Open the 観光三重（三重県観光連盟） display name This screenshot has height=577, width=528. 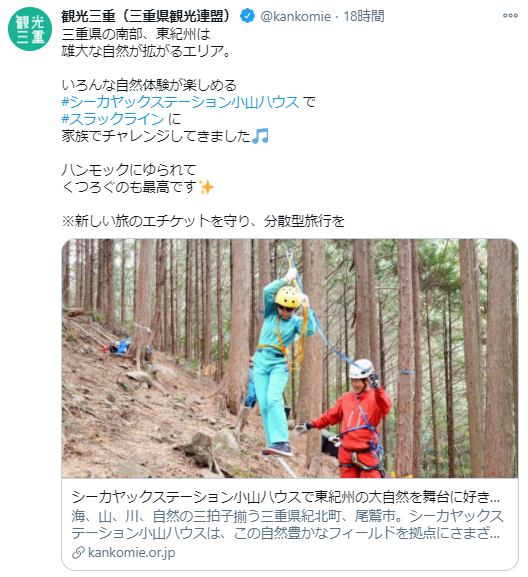click(146, 16)
